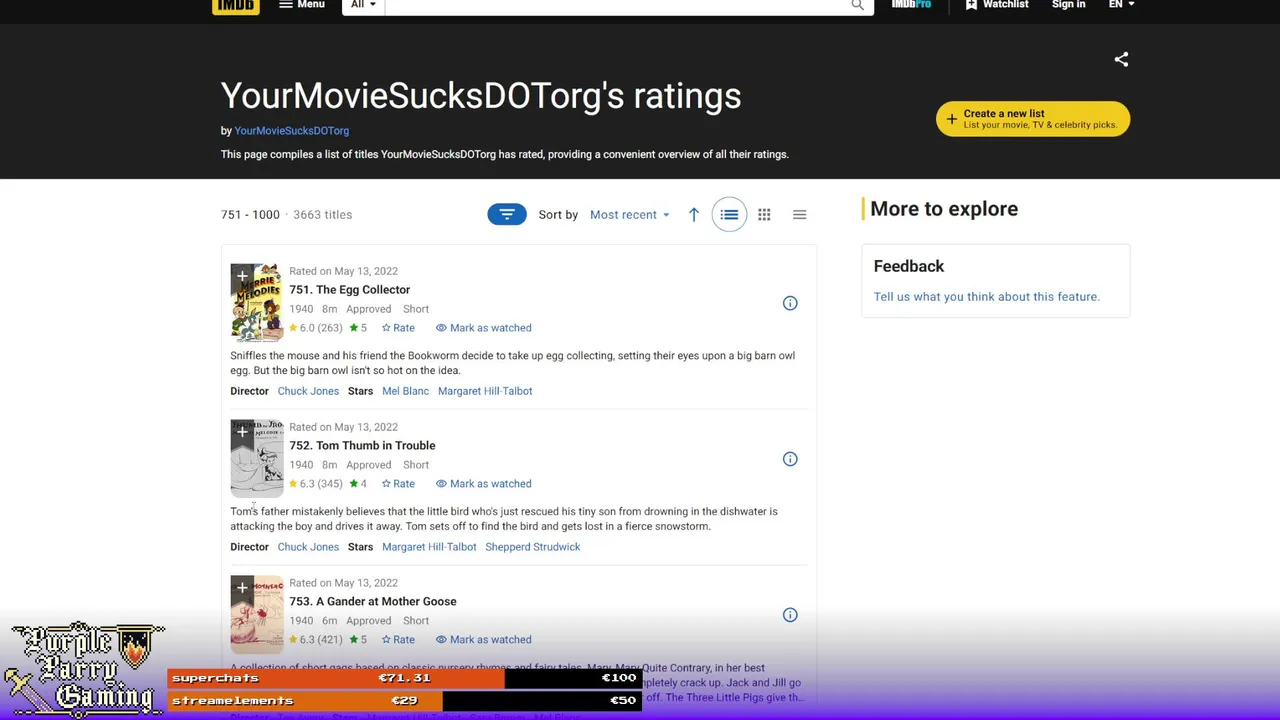Add Tom Thumb in Trouble to watchlist
The height and width of the screenshot is (720, 1280).
tap(242, 432)
